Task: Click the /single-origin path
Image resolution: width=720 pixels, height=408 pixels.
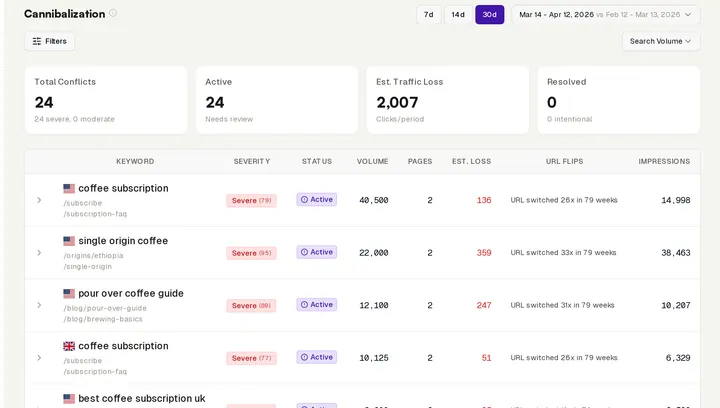Action: point(87,267)
